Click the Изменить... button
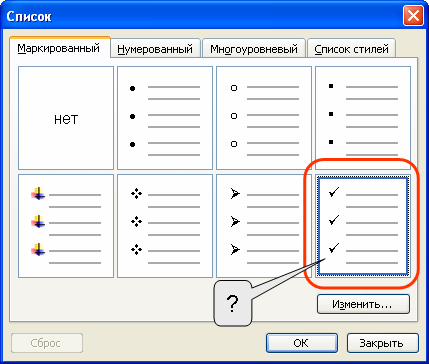This screenshot has height=364, width=429. (x=363, y=304)
